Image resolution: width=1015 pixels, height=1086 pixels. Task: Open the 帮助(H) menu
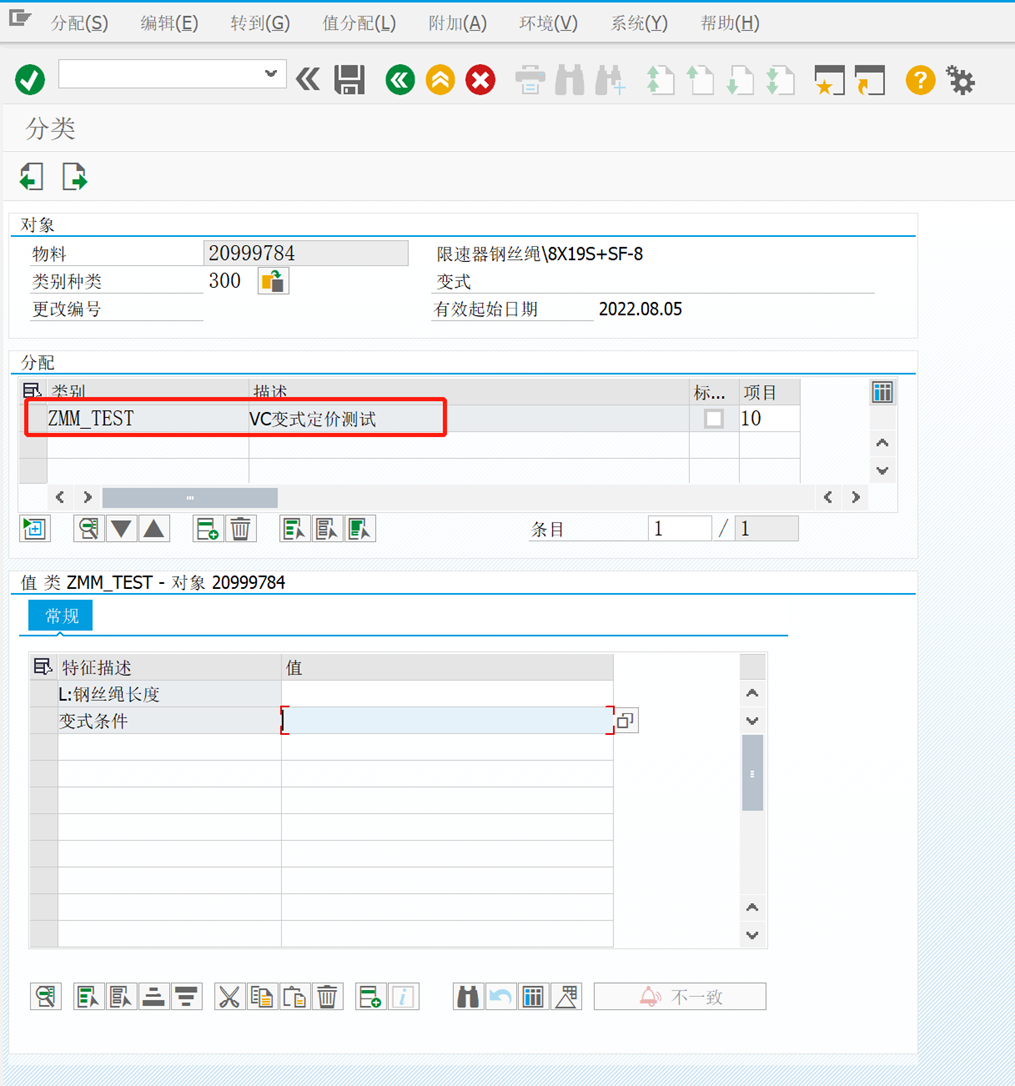coord(730,24)
